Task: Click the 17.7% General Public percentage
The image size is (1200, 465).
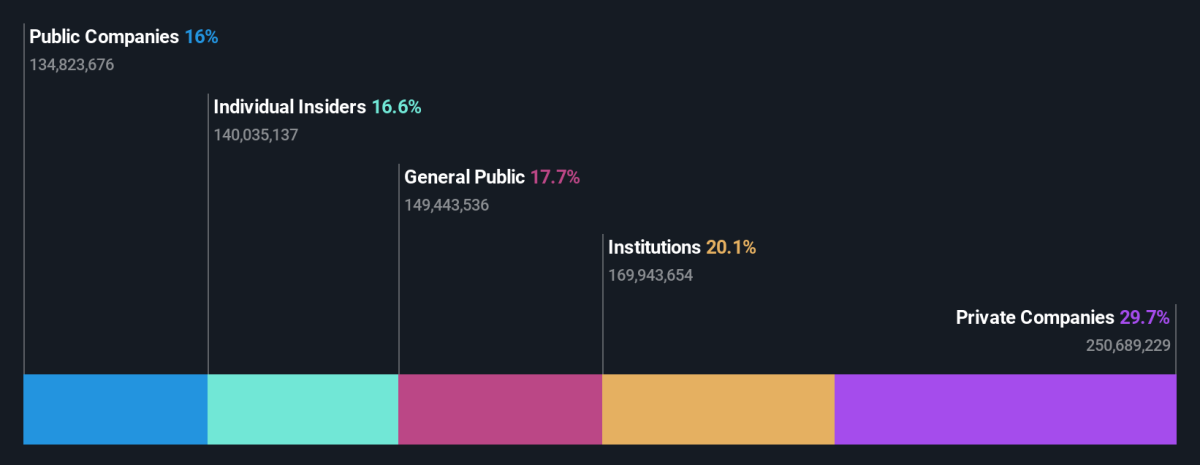Action: [x=555, y=177]
